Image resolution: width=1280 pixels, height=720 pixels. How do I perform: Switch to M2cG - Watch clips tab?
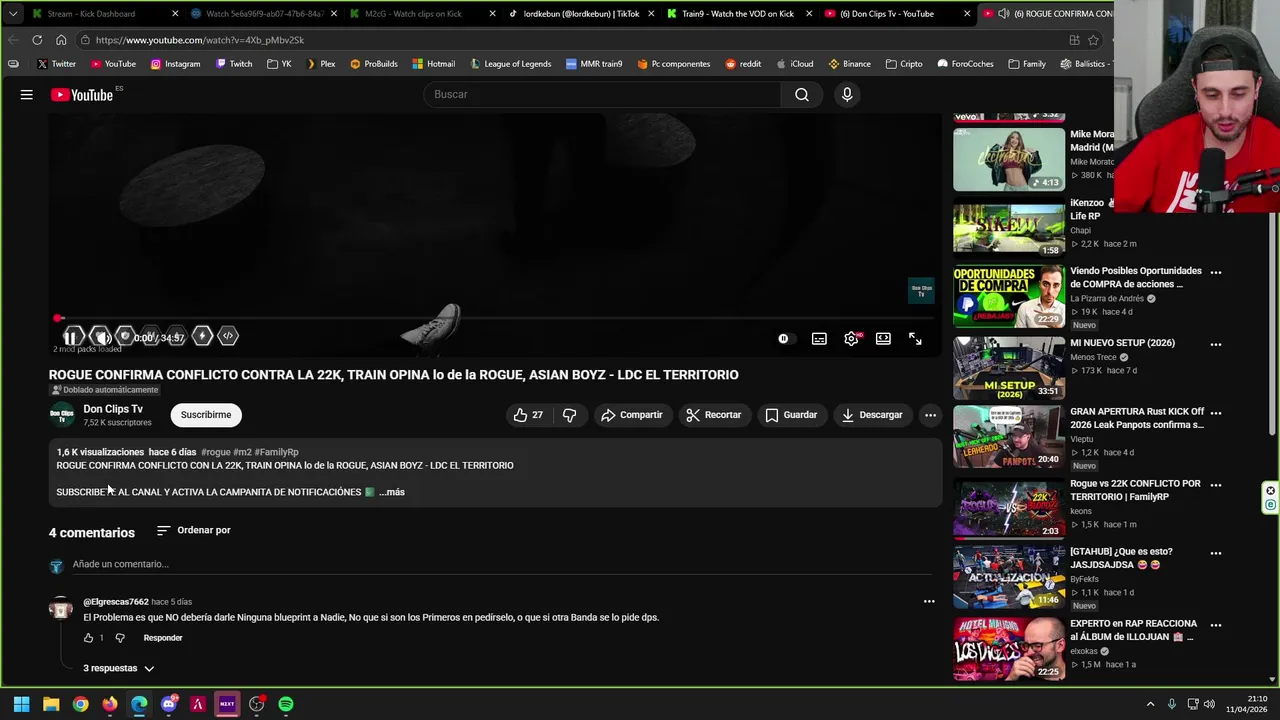[420, 14]
